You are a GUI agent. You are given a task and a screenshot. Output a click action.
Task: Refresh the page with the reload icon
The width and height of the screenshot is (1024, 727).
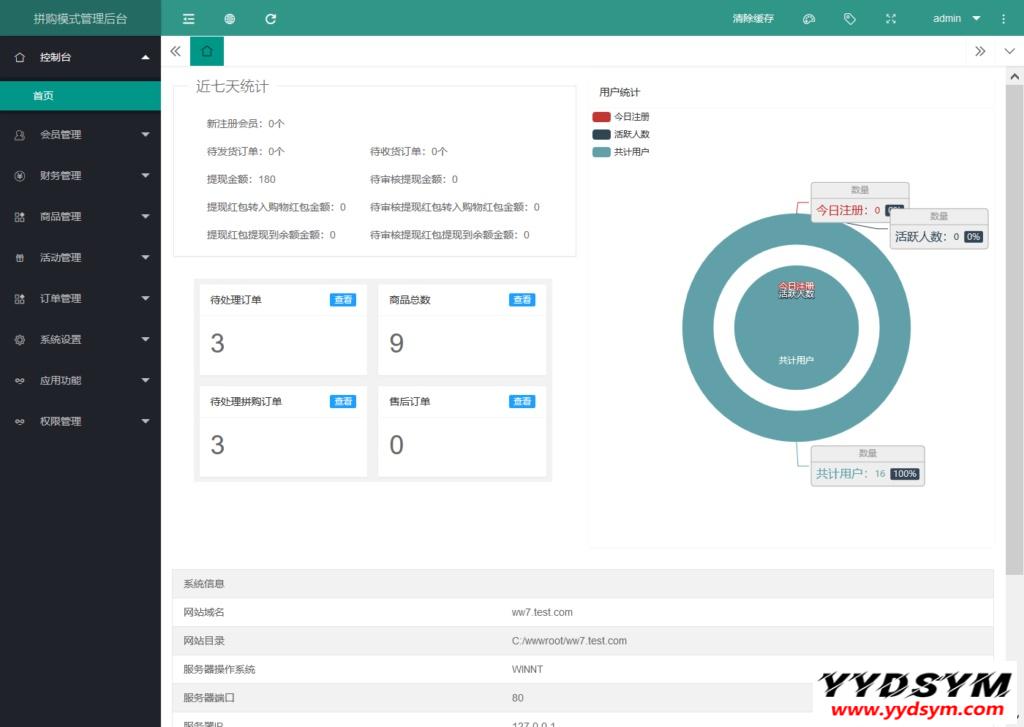[x=269, y=17]
